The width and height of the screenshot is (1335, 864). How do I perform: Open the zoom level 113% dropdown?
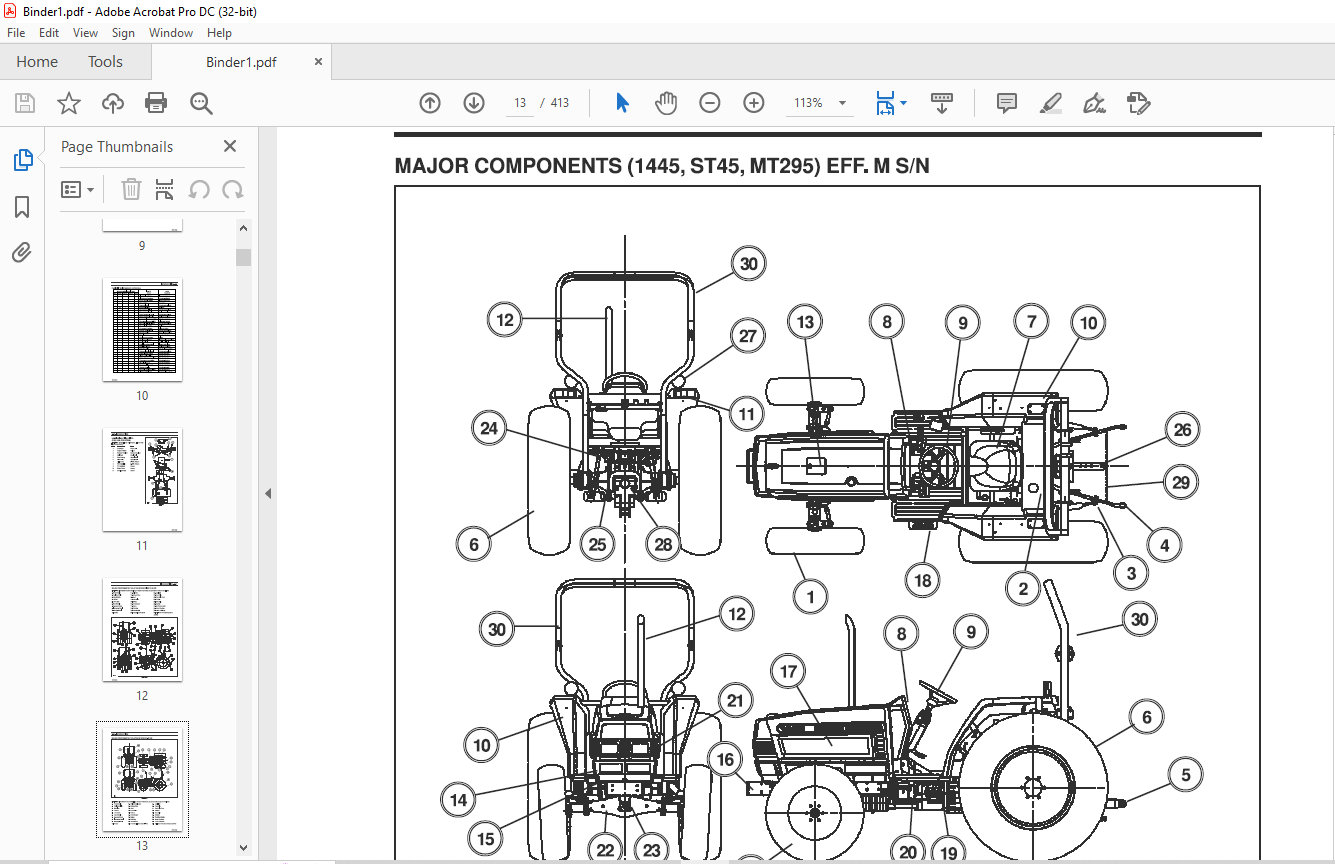[x=842, y=103]
